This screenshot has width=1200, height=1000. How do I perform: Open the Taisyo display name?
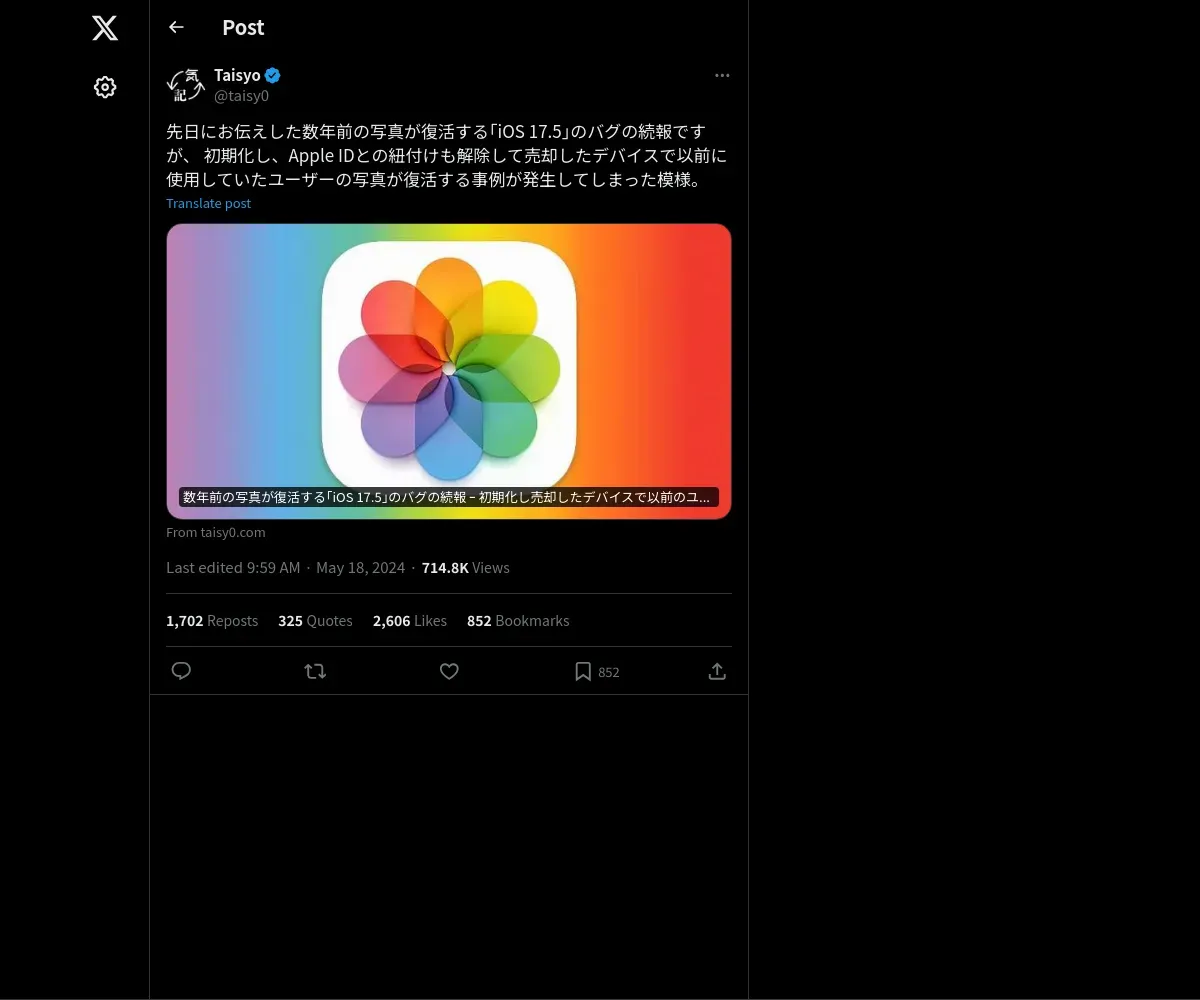click(237, 75)
